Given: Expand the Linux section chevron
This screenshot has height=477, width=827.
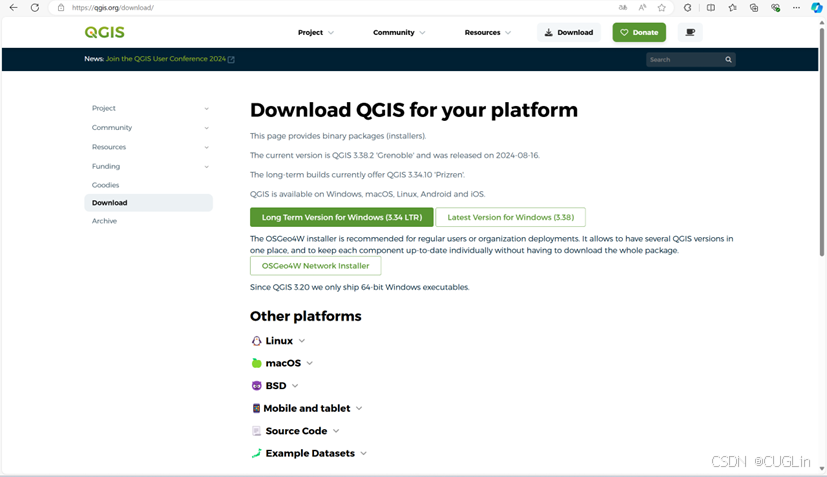Looking at the screenshot, I should (302, 341).
